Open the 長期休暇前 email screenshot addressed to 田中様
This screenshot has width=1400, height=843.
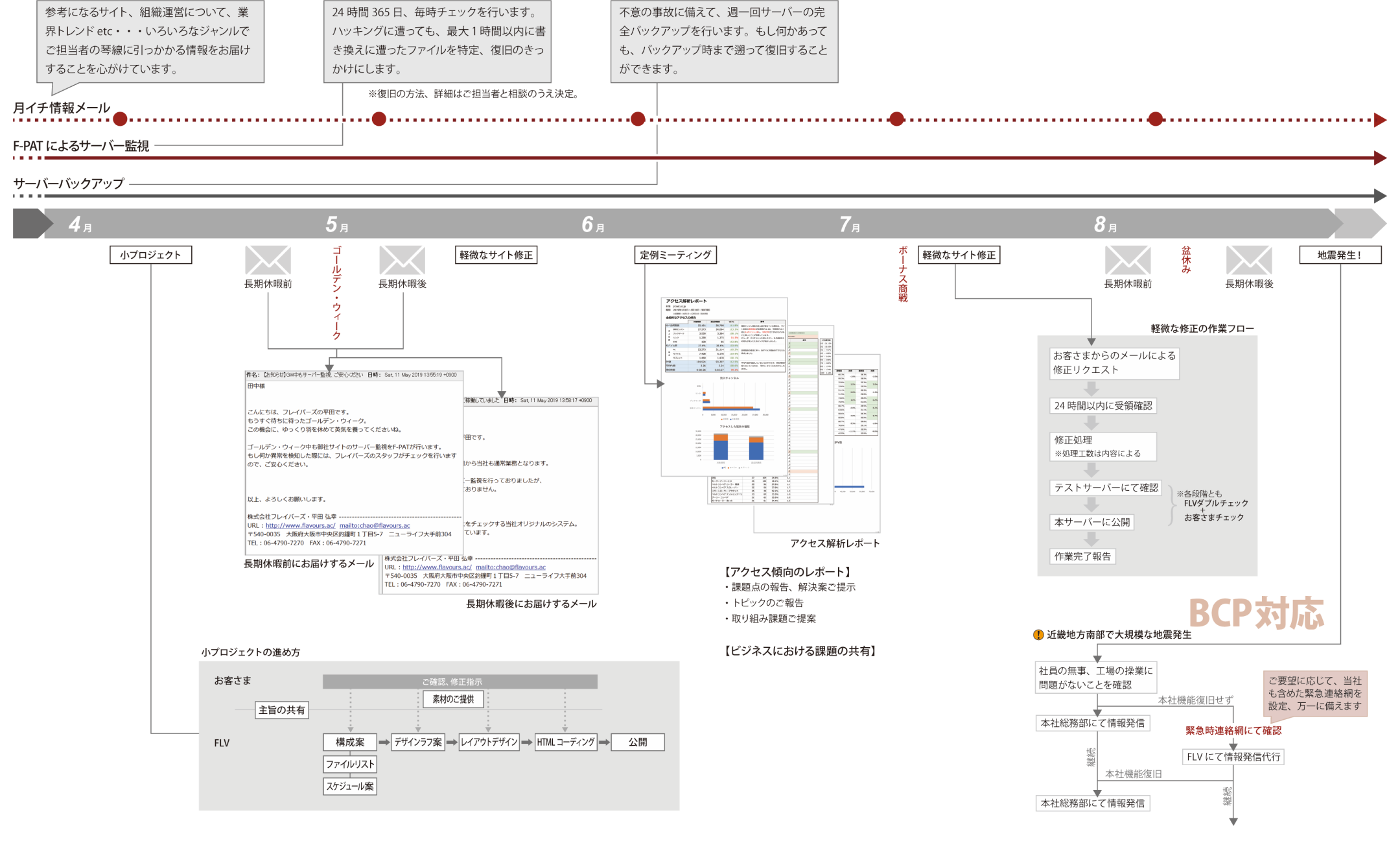coord(354,463)
